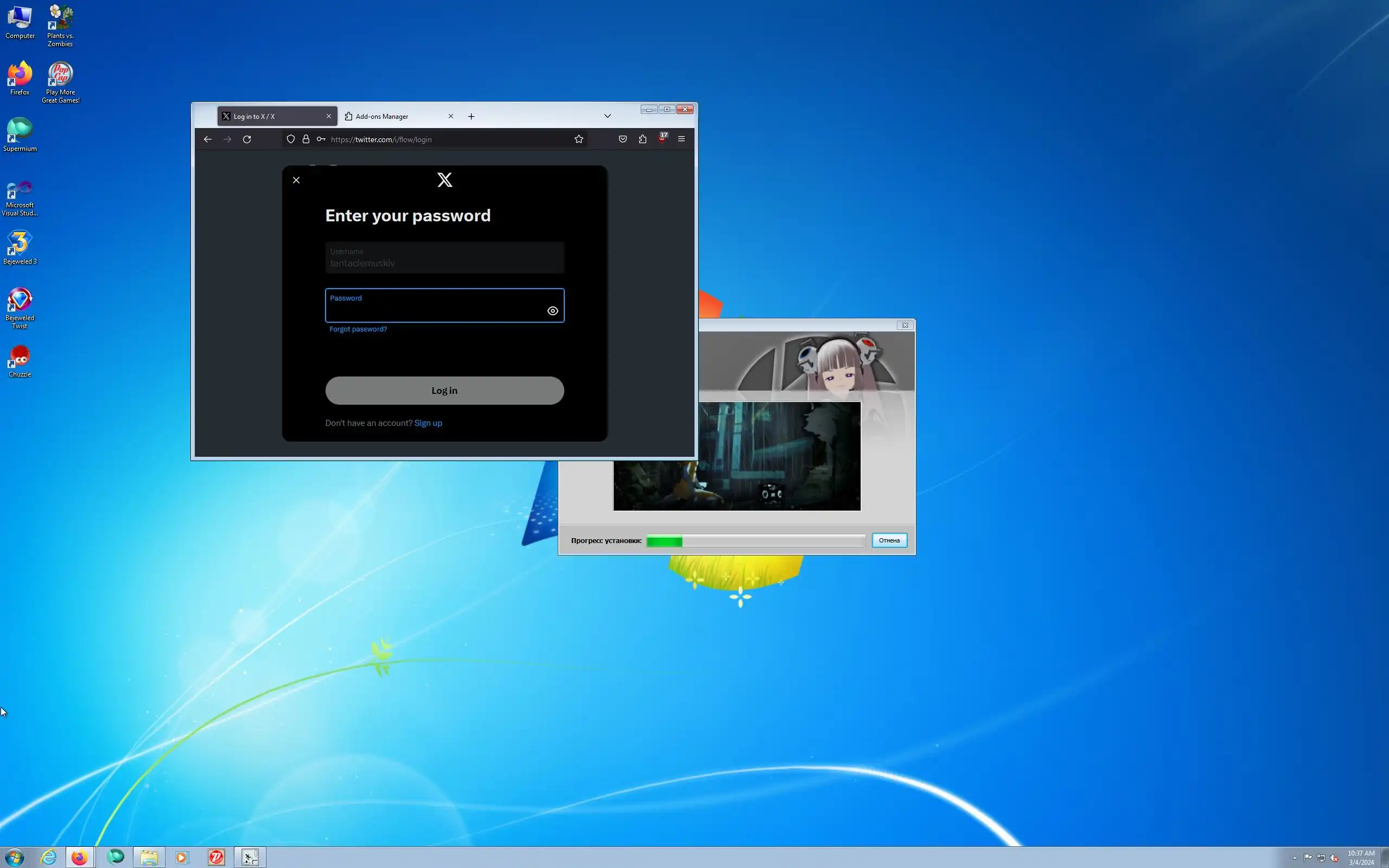Image resolution: width=1389 pixels, height=868 pixels.
Task: Show hidden system tray icons arrow
Action: [x=1295, y=858]
